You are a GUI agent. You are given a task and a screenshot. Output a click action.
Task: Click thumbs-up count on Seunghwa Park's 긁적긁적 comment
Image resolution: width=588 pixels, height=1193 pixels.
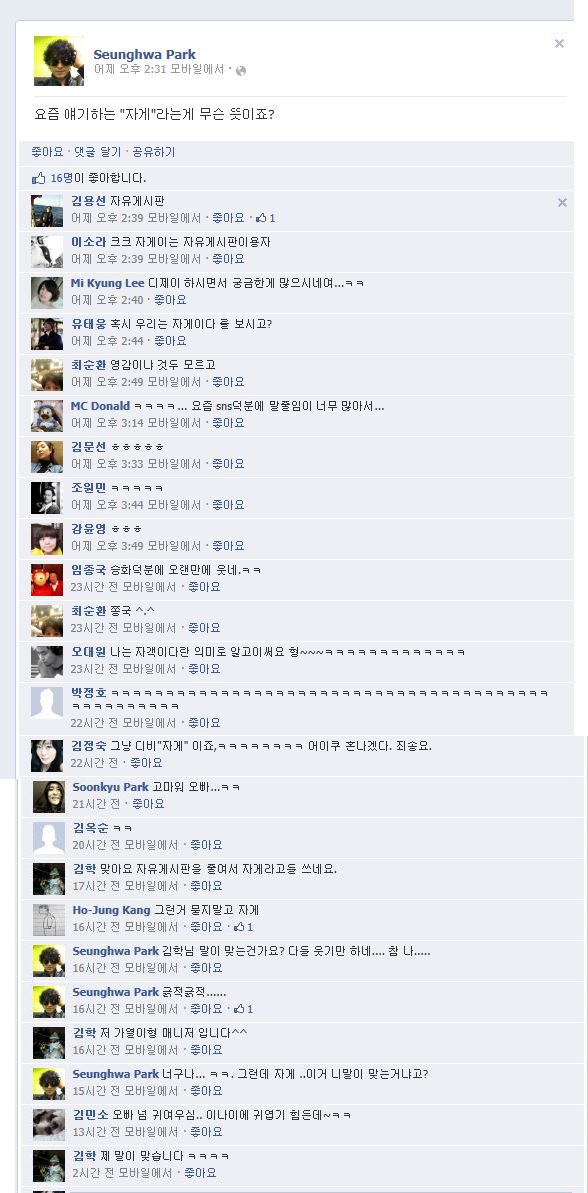[x=243, y=1010]
